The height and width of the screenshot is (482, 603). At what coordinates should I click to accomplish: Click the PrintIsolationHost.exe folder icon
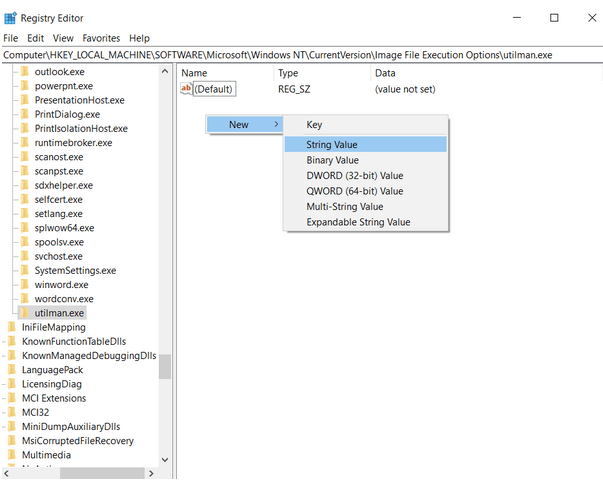pyautogui.click(x=25, y=128)
